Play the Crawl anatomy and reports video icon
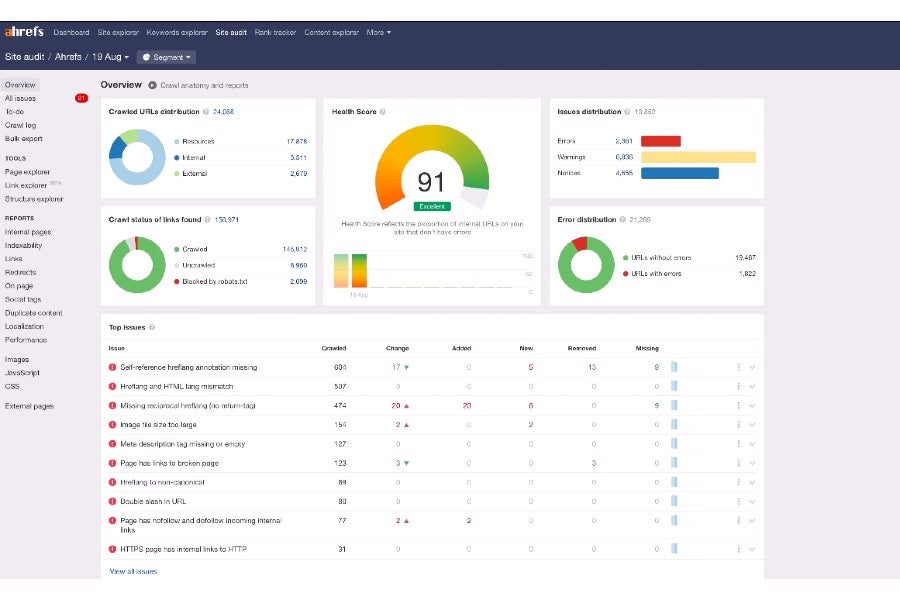 coord(152,85)
